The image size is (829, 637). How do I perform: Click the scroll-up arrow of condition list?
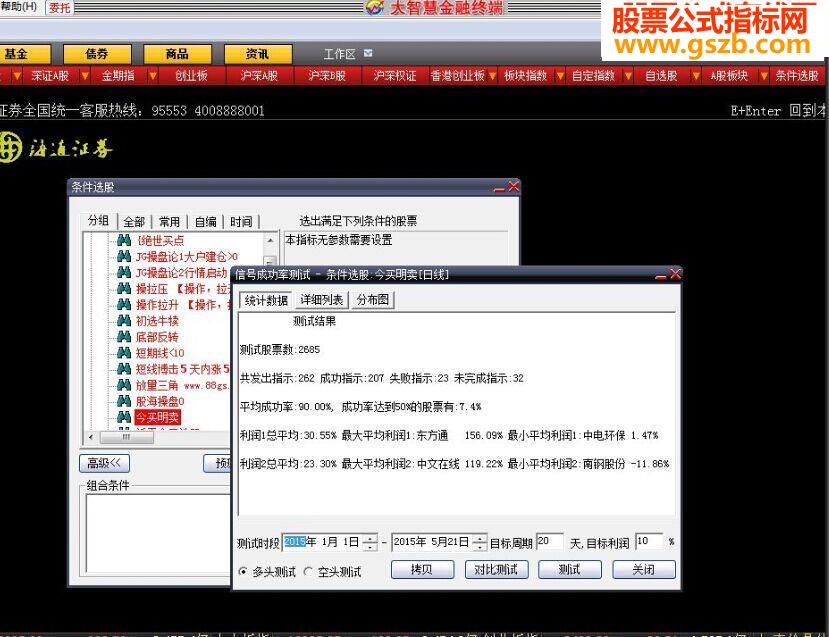(270, 241)
